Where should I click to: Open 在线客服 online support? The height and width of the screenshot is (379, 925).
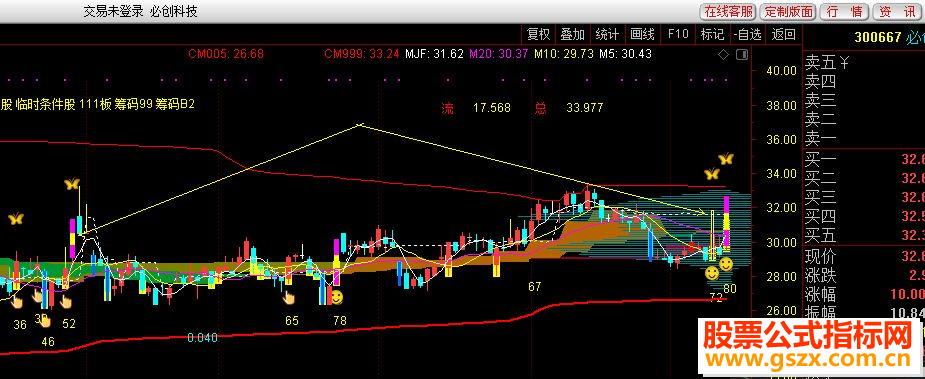point(729,11)
